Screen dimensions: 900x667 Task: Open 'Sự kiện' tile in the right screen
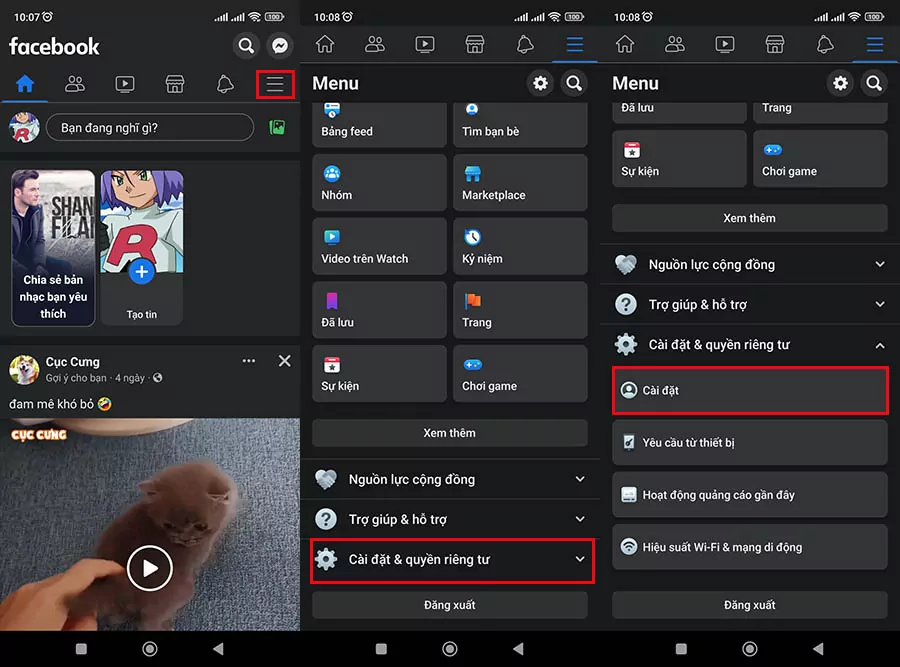pos(679,158)
